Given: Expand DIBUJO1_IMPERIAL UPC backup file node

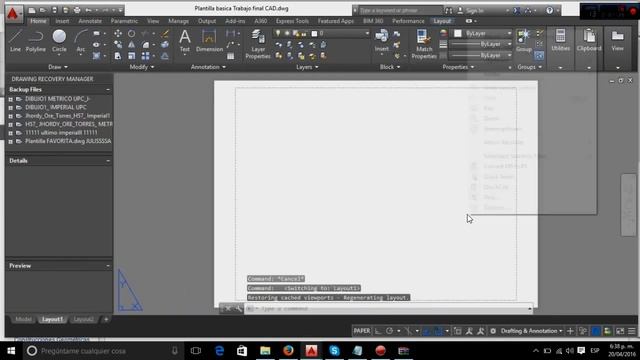Looking at the screenshot, I should tap(11, 107).
